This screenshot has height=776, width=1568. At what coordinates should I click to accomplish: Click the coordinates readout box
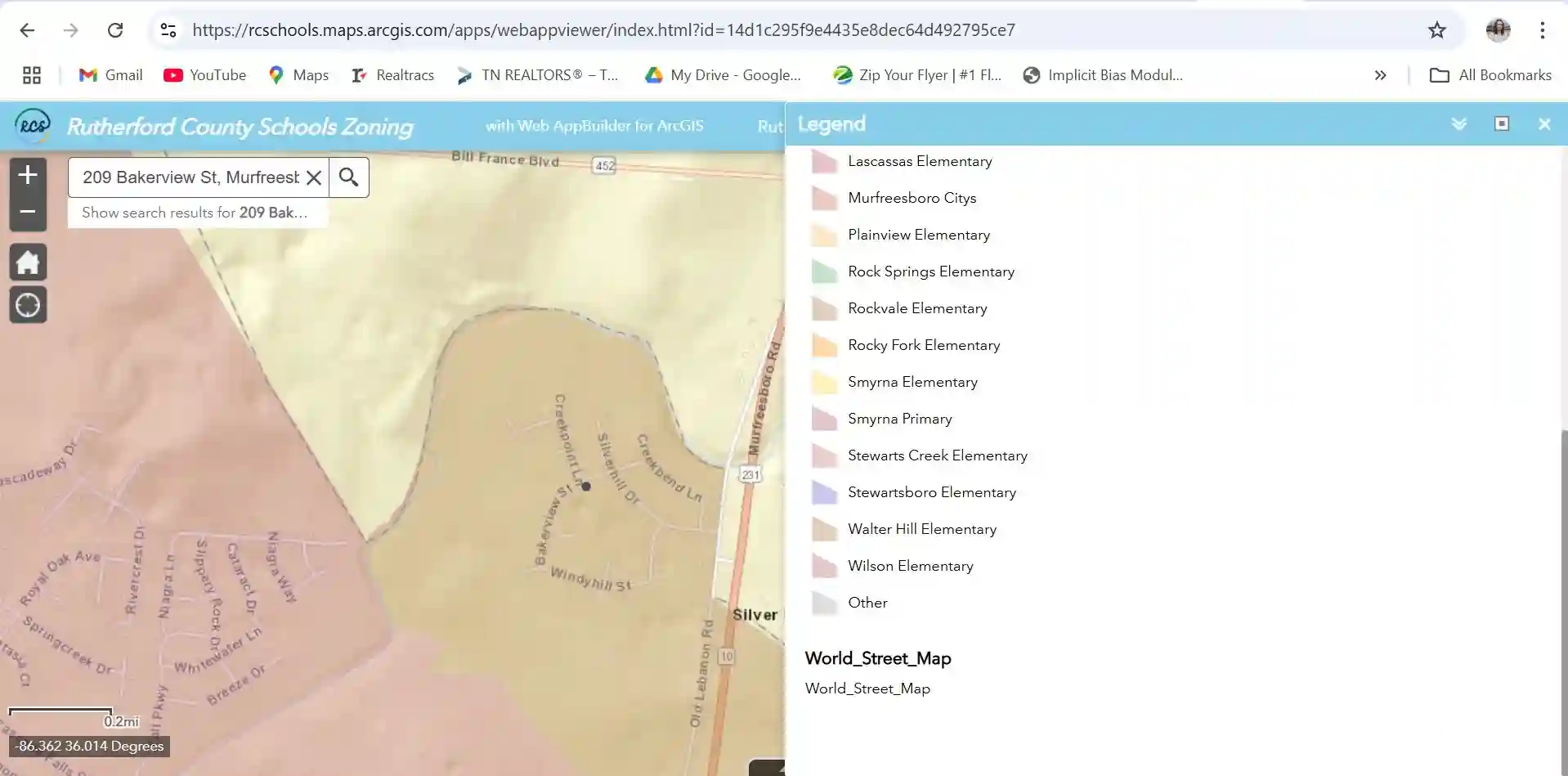pyautogui.click(x=90, y=746)
